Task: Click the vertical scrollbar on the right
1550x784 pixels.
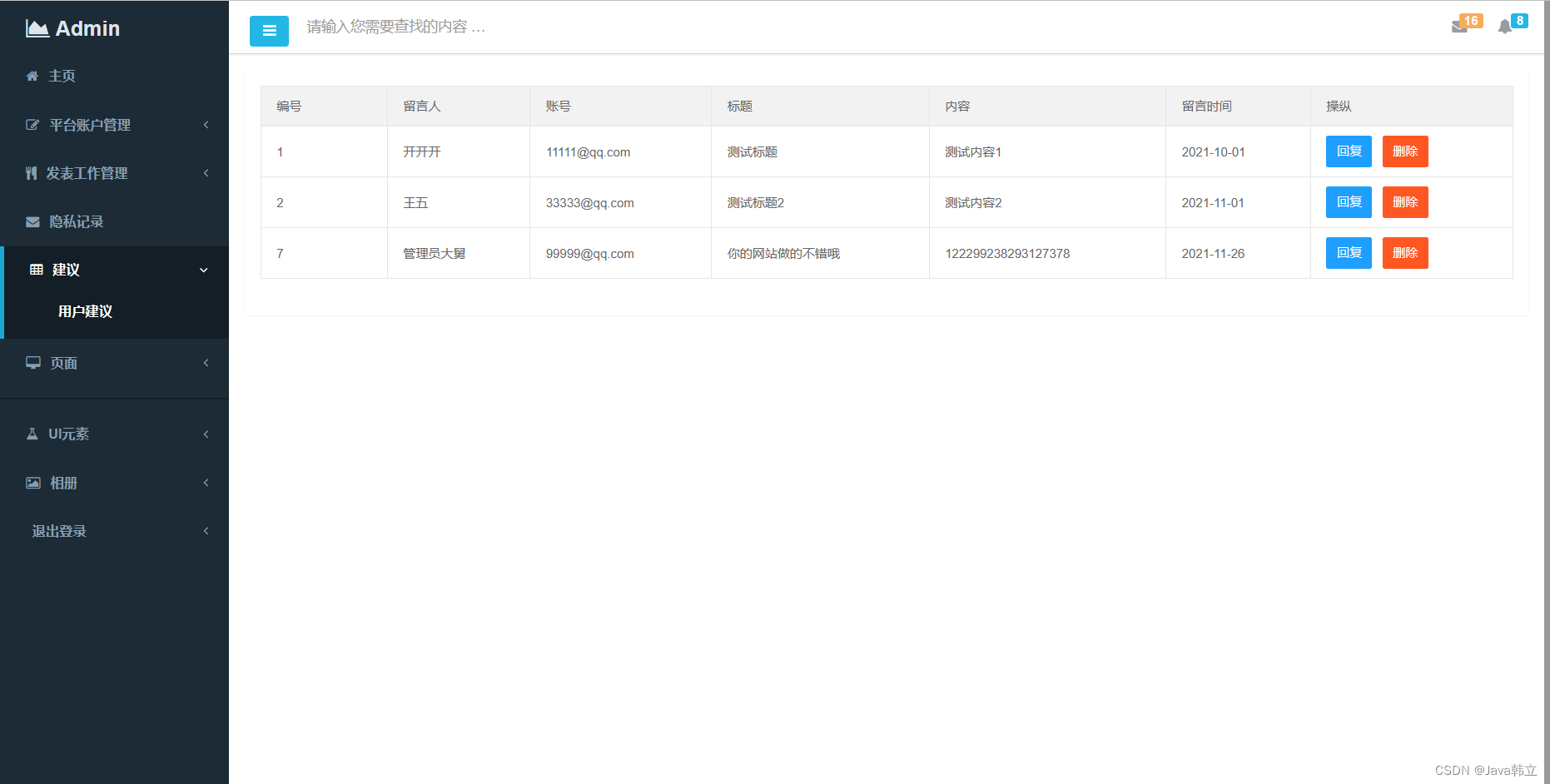Action: click(1547, 392)
